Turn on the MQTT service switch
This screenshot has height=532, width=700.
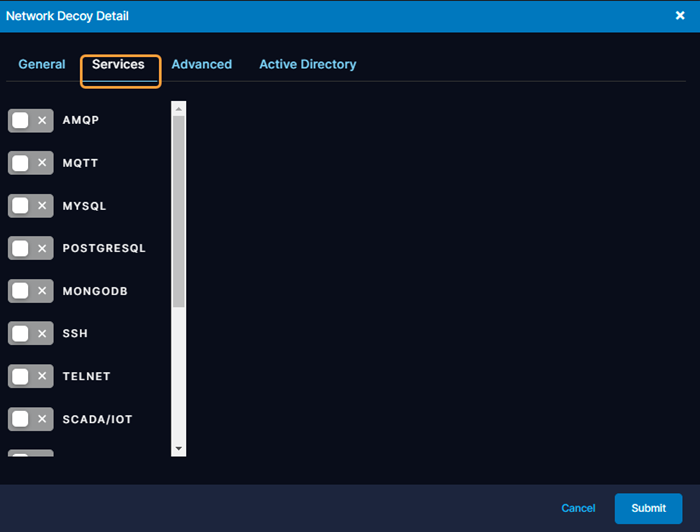pyautogui.click(x=30, y=163)
